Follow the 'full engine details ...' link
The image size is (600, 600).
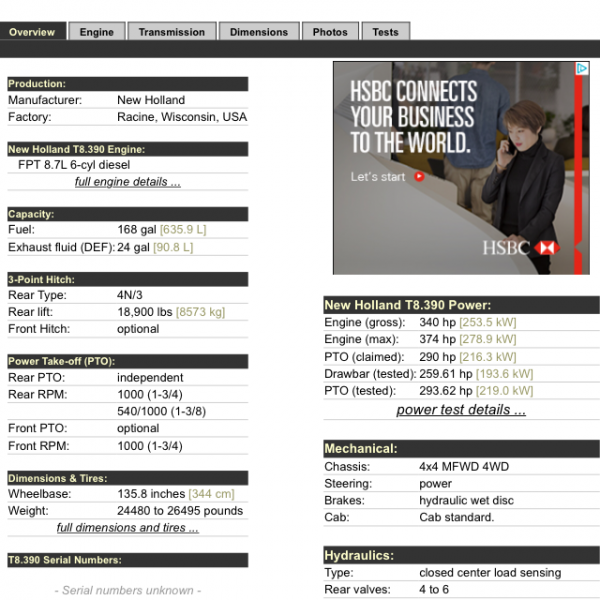(128, 182)
